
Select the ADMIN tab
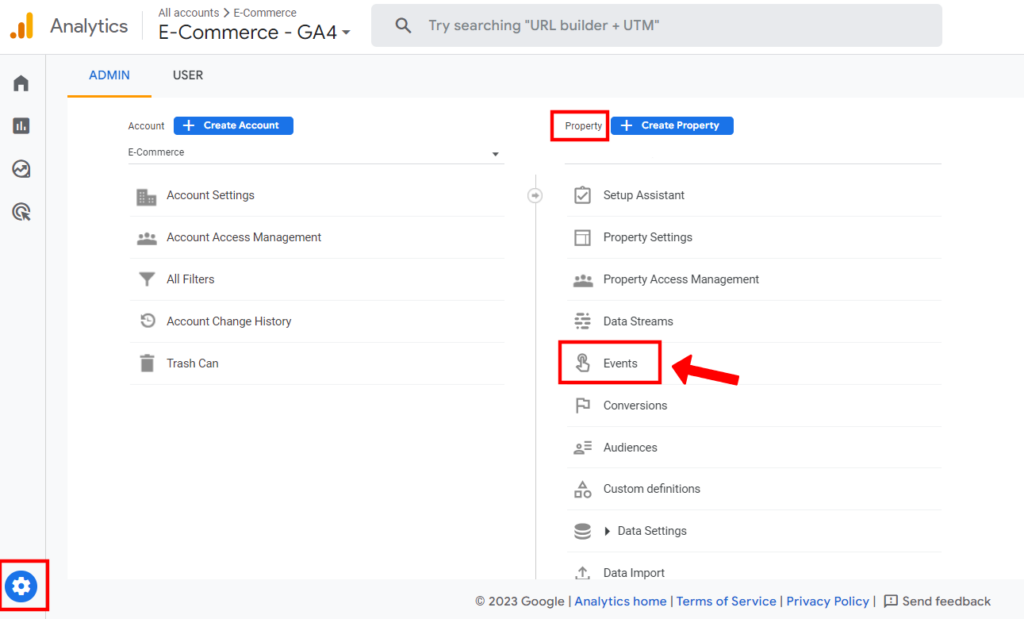pyautogui.click(x=109, y=75)
